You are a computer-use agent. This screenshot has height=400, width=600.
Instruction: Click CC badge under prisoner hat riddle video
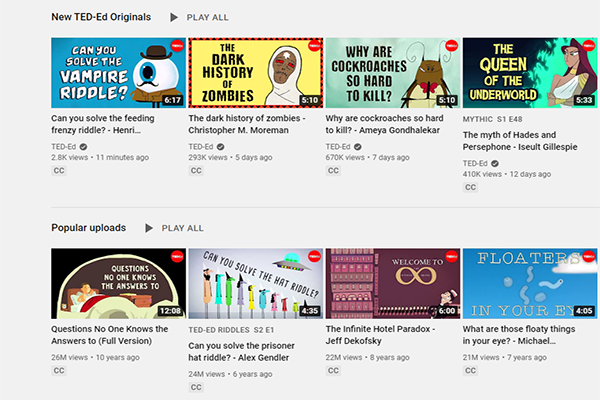pyautogui.click(x=196, y=386)
